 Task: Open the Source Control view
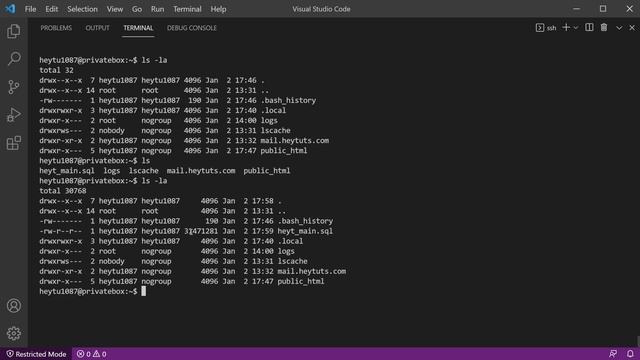(13, 87)
